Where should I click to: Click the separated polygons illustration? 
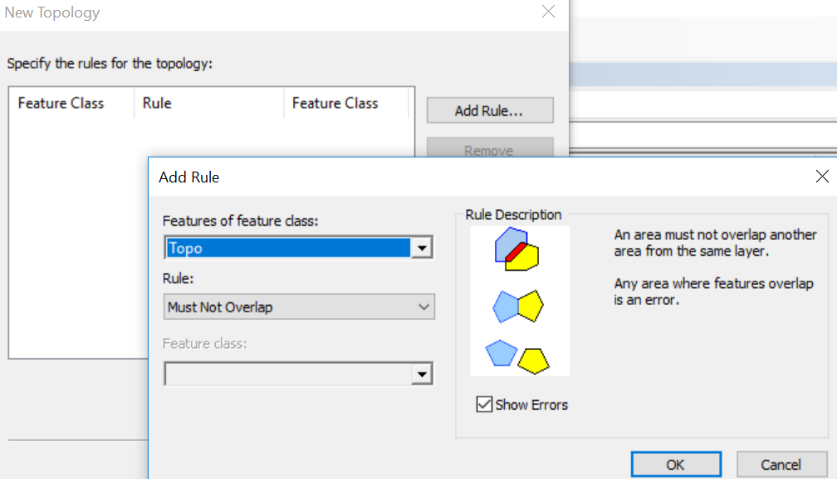click(517, 357)
